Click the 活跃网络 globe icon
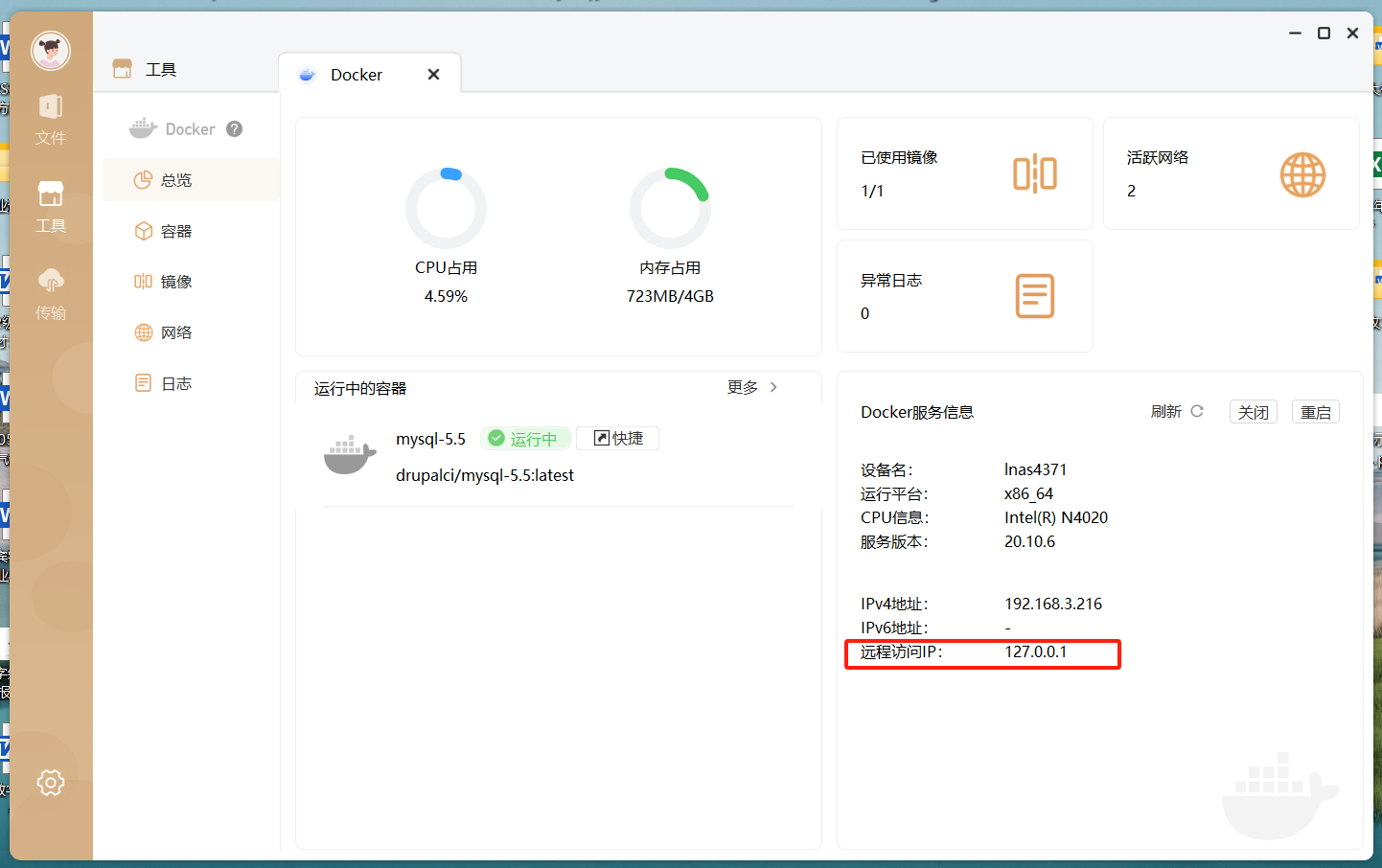The height and width of the screenshot is (868, 1382). click(x=1302, y=174)
